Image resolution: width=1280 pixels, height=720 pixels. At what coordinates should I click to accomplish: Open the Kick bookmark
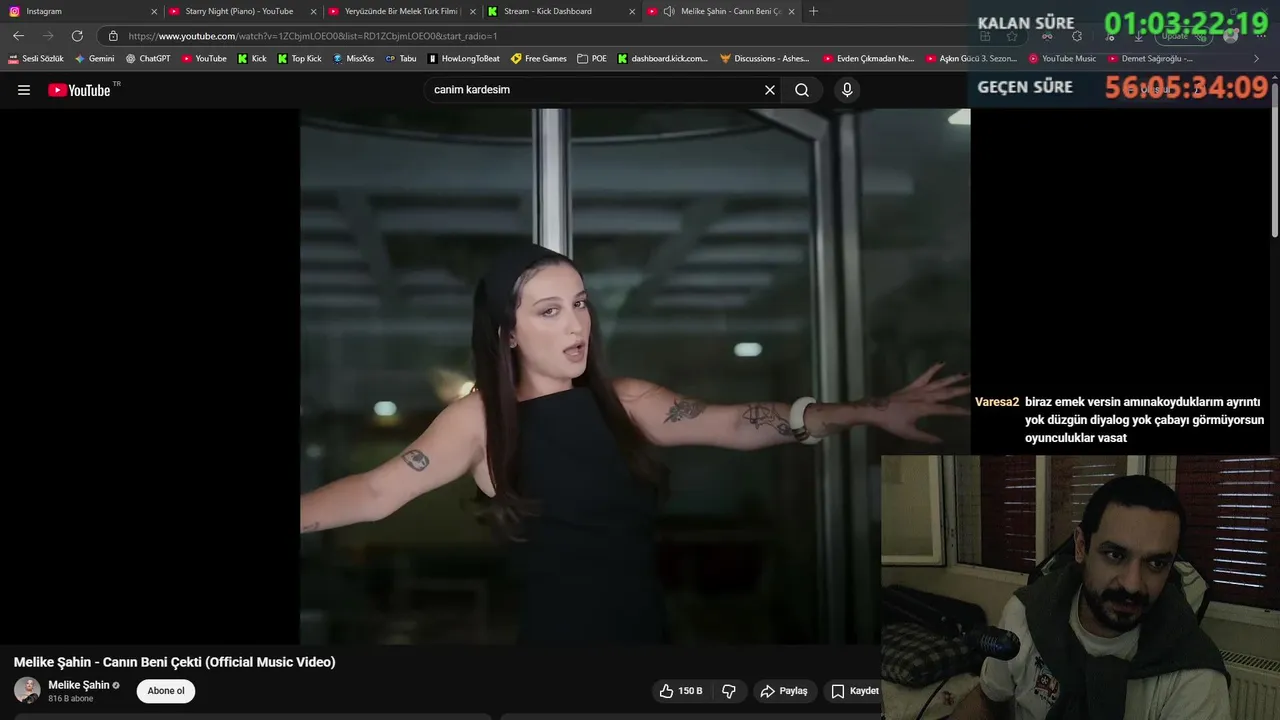coord(252,59)
